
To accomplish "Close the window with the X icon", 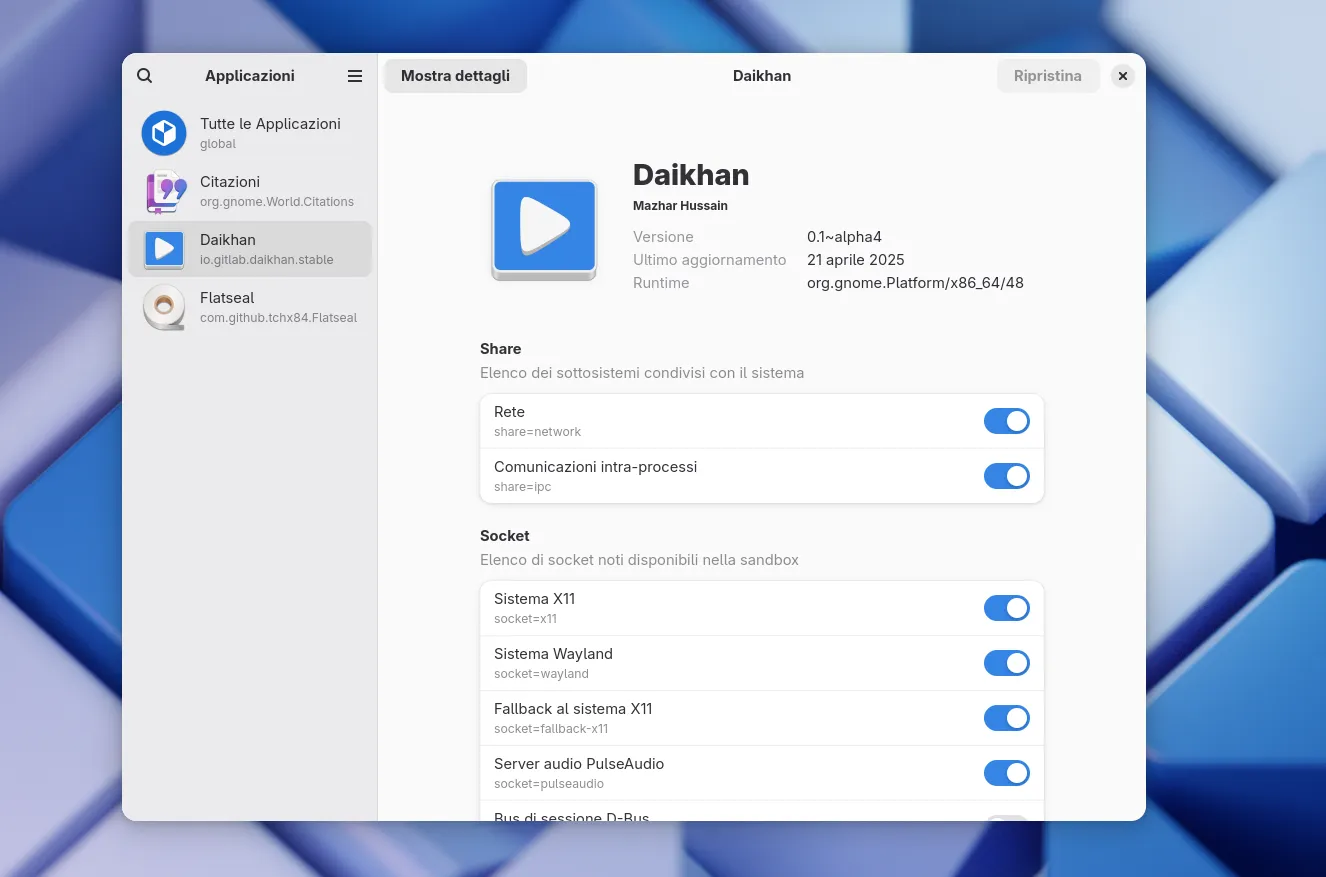I will coord(1123,76).
